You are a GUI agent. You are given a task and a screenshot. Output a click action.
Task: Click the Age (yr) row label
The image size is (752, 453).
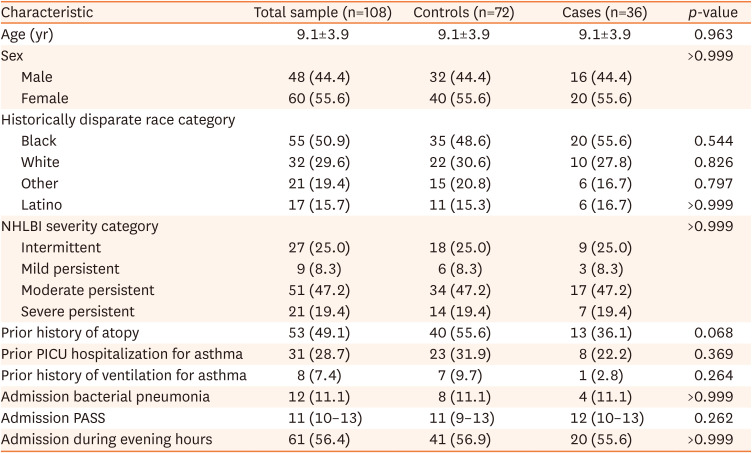click(x=28, y=33)
